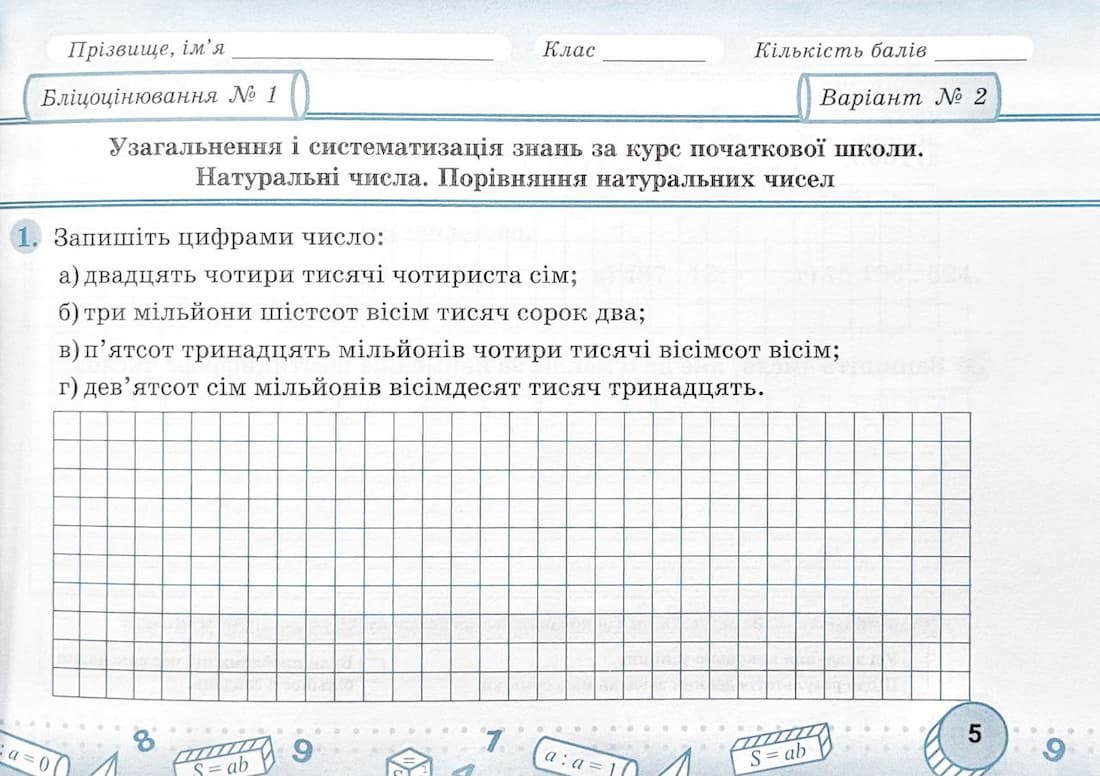1100x776 pixels.
Task: Click the squared answer grid
Action: (511, 555)
